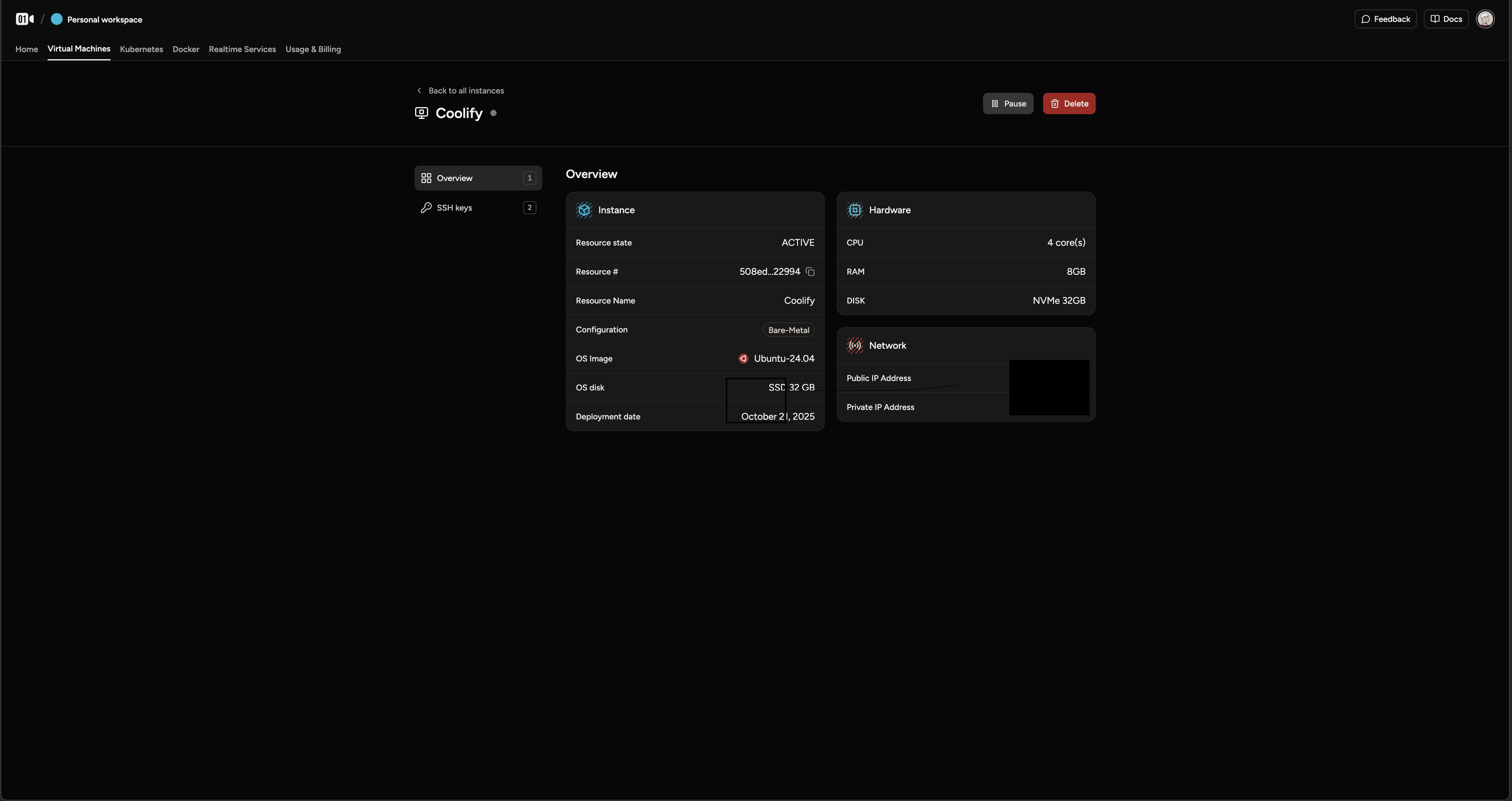Pause the Coolify instance
Viewport: 1512px width, 801px height.
[x=1008, y=103]
